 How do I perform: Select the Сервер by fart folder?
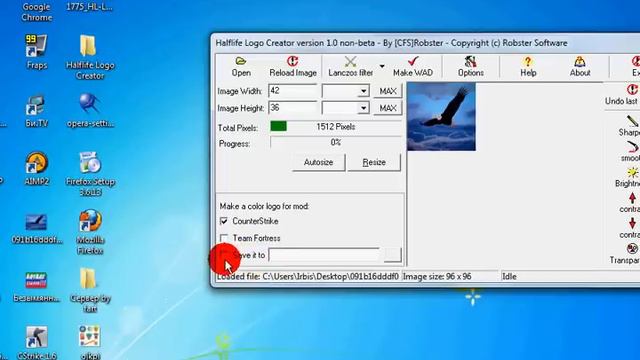pos(90,290)
